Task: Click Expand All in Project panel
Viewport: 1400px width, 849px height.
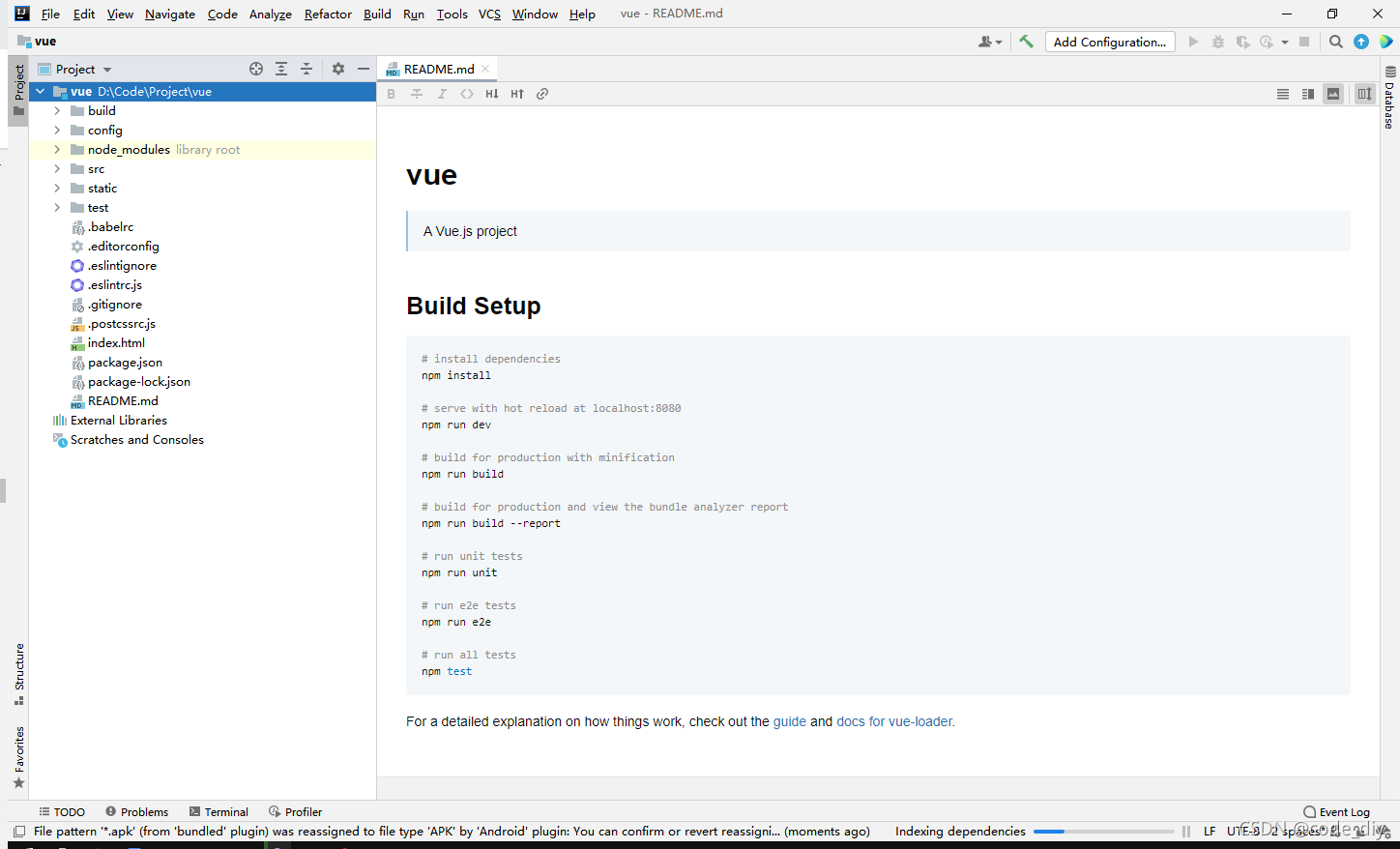Action: click(281, 69)
